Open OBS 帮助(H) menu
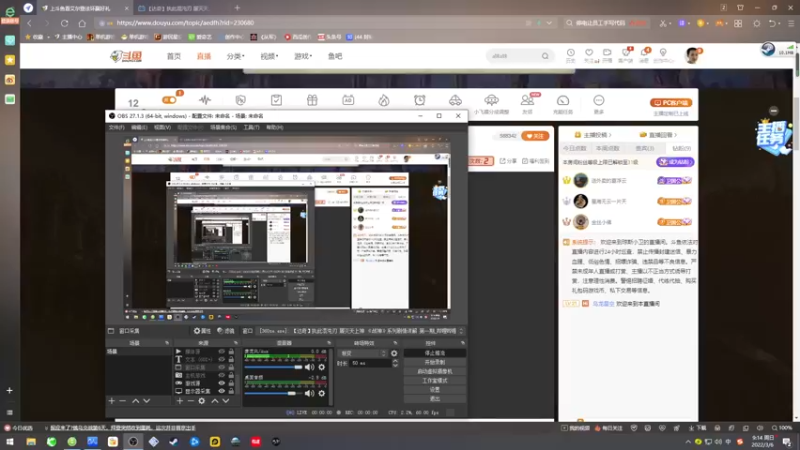 point(274,127)
